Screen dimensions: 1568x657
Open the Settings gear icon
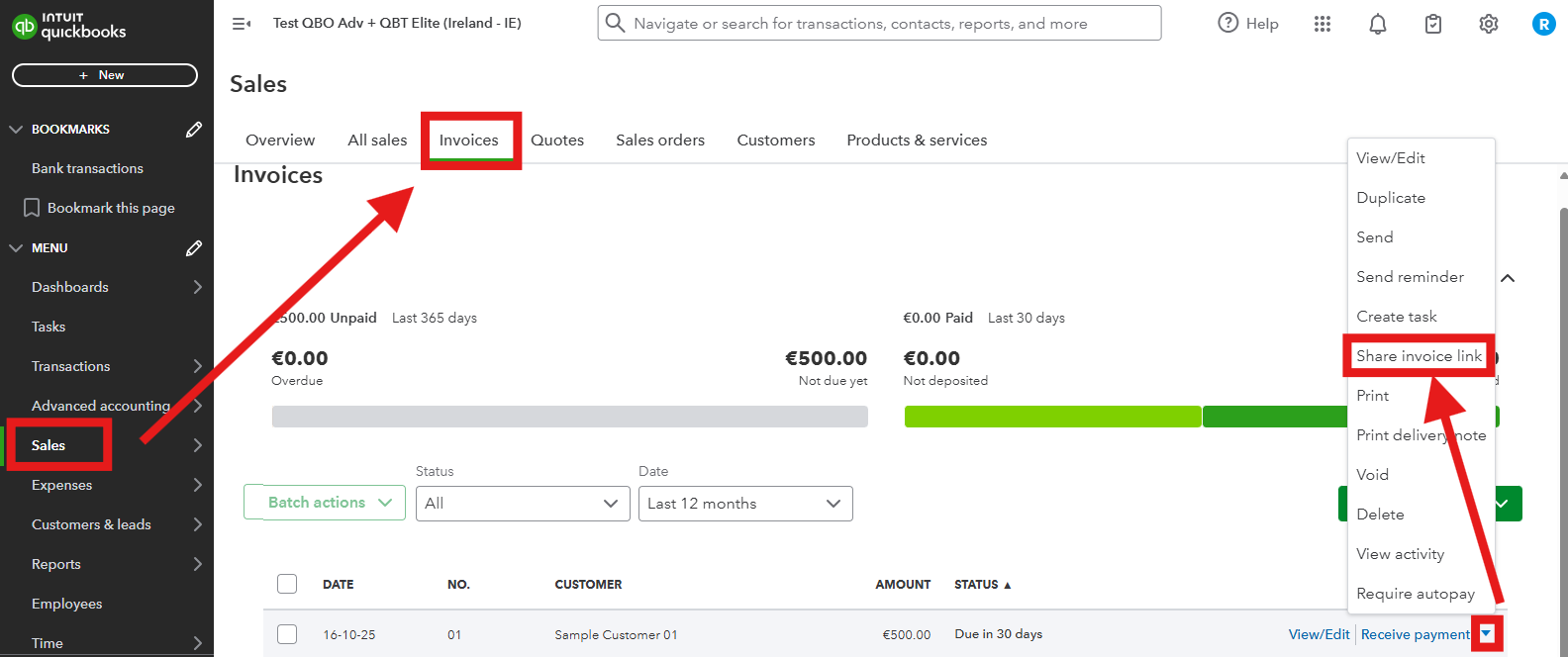click(1489, 24)
